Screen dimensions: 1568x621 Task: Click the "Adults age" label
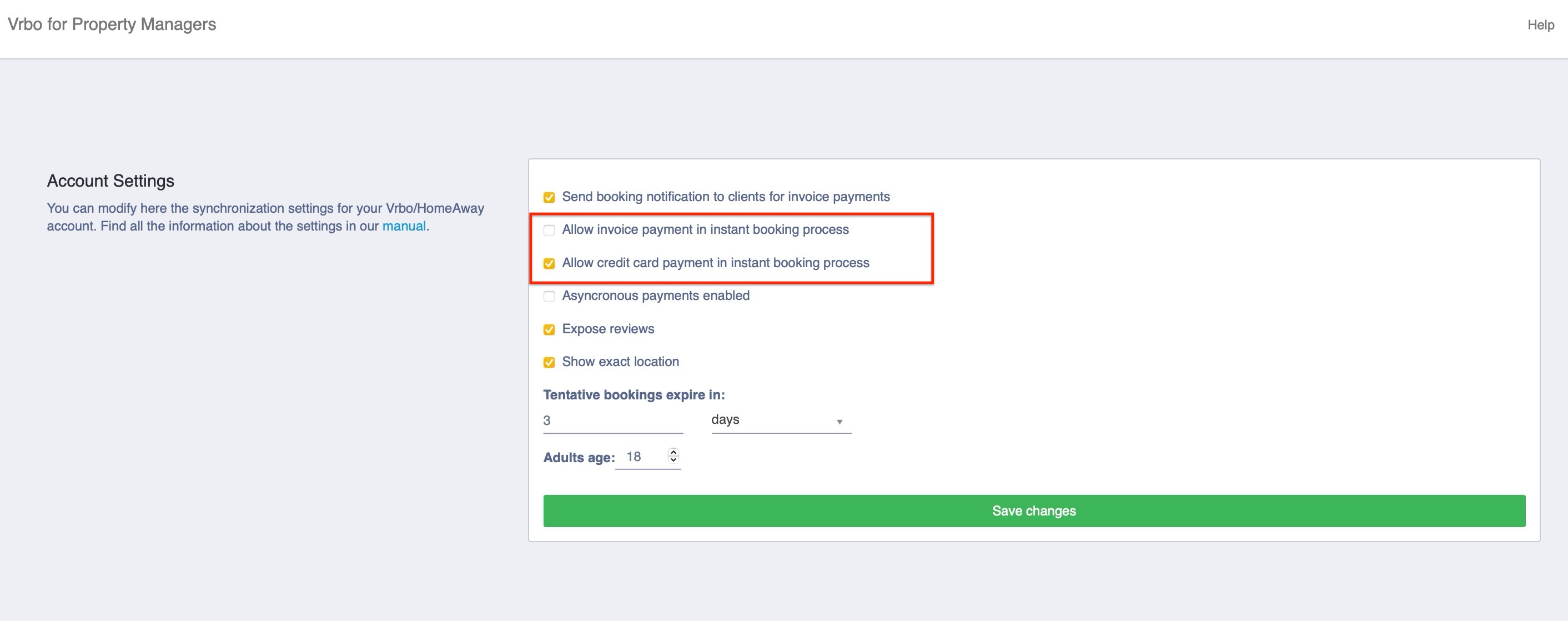pos(578,457)
